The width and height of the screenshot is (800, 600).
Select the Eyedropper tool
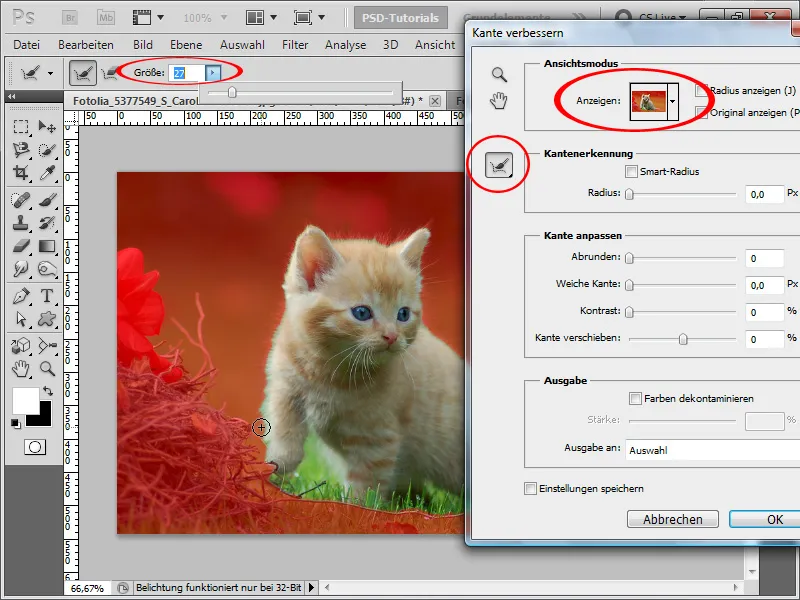pos(47,173)
